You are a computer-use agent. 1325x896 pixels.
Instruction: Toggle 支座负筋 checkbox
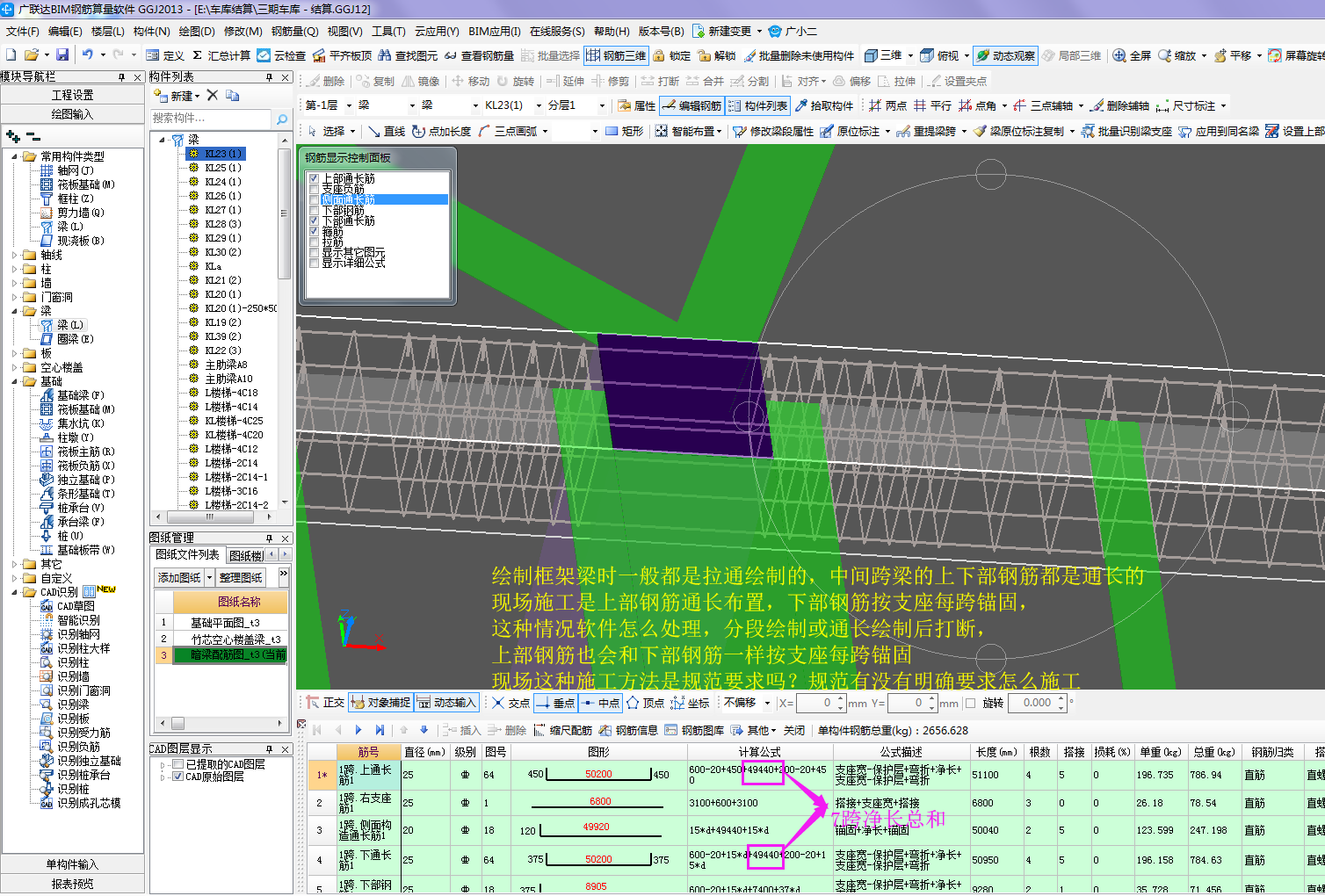click(314, 189)
